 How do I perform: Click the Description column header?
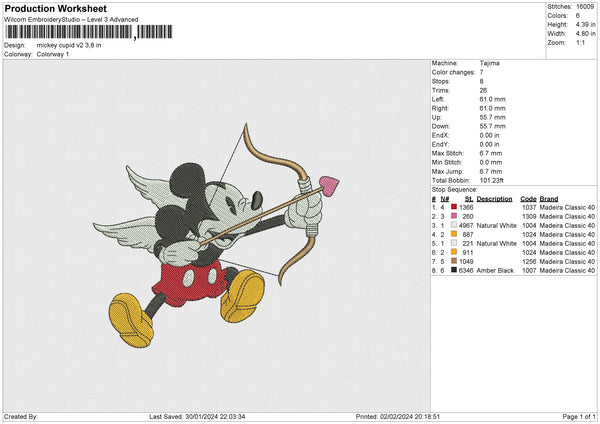[494, 198]
